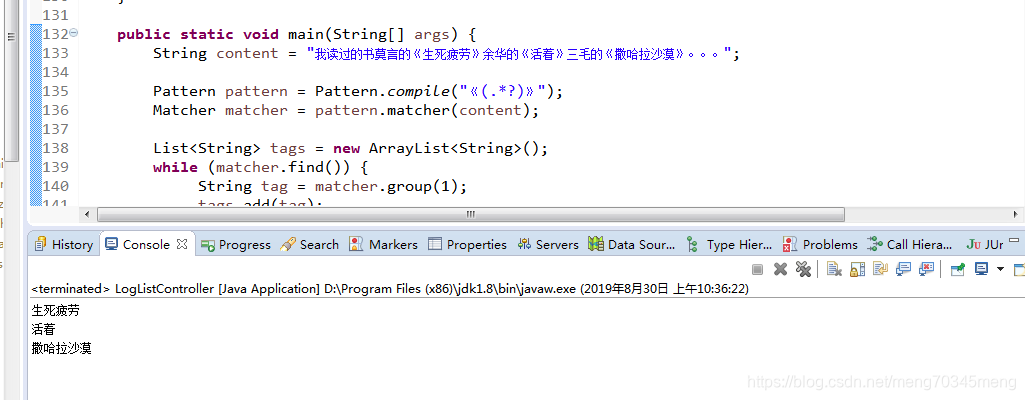Switch to the History tab
This screenshot has width=1025, height=400.
(64, 244)
